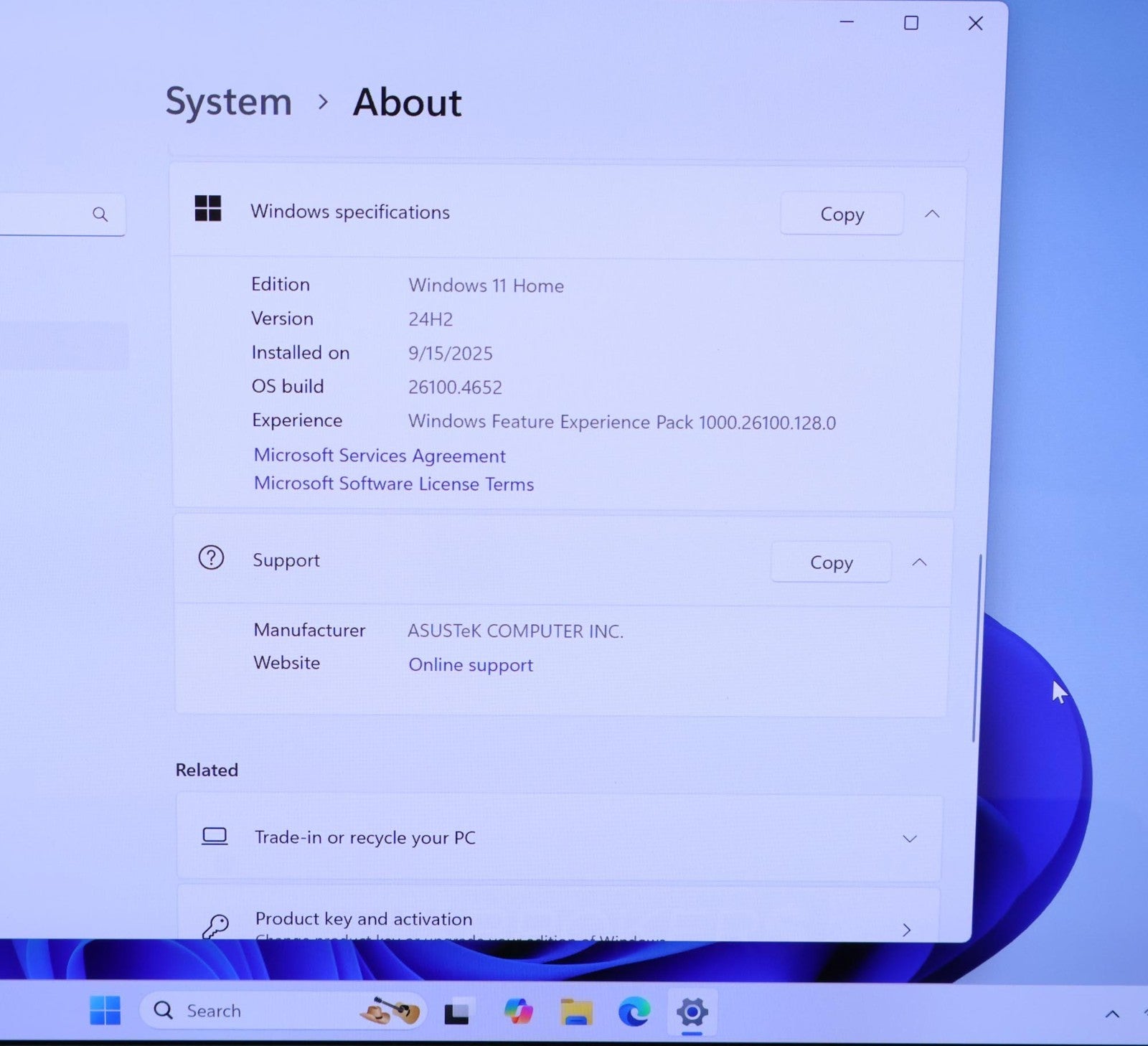The image size is (1148, 1046).
Task: Collapse the Support section
Action: point(919,562)
